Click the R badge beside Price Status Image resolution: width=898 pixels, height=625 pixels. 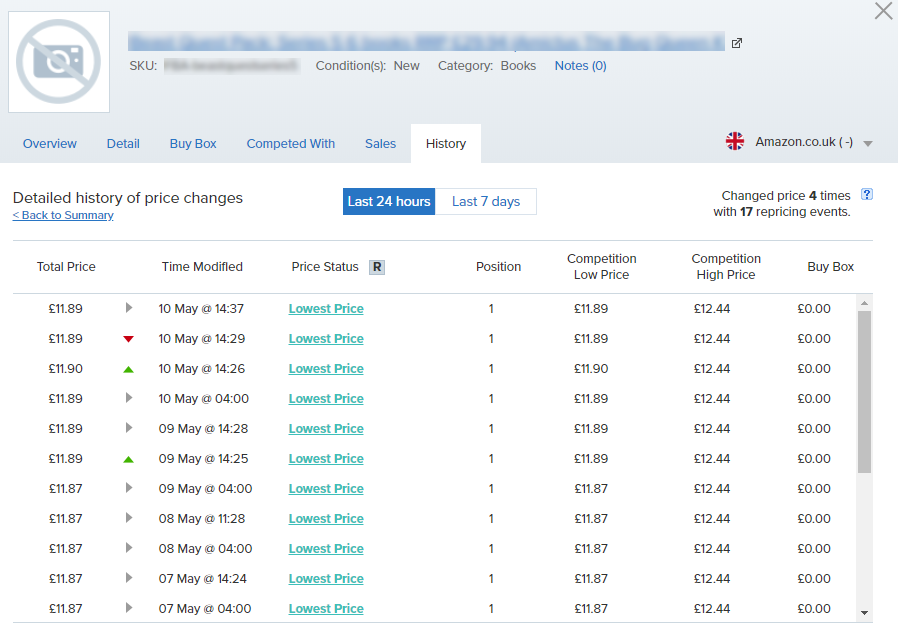pos(377,267)
